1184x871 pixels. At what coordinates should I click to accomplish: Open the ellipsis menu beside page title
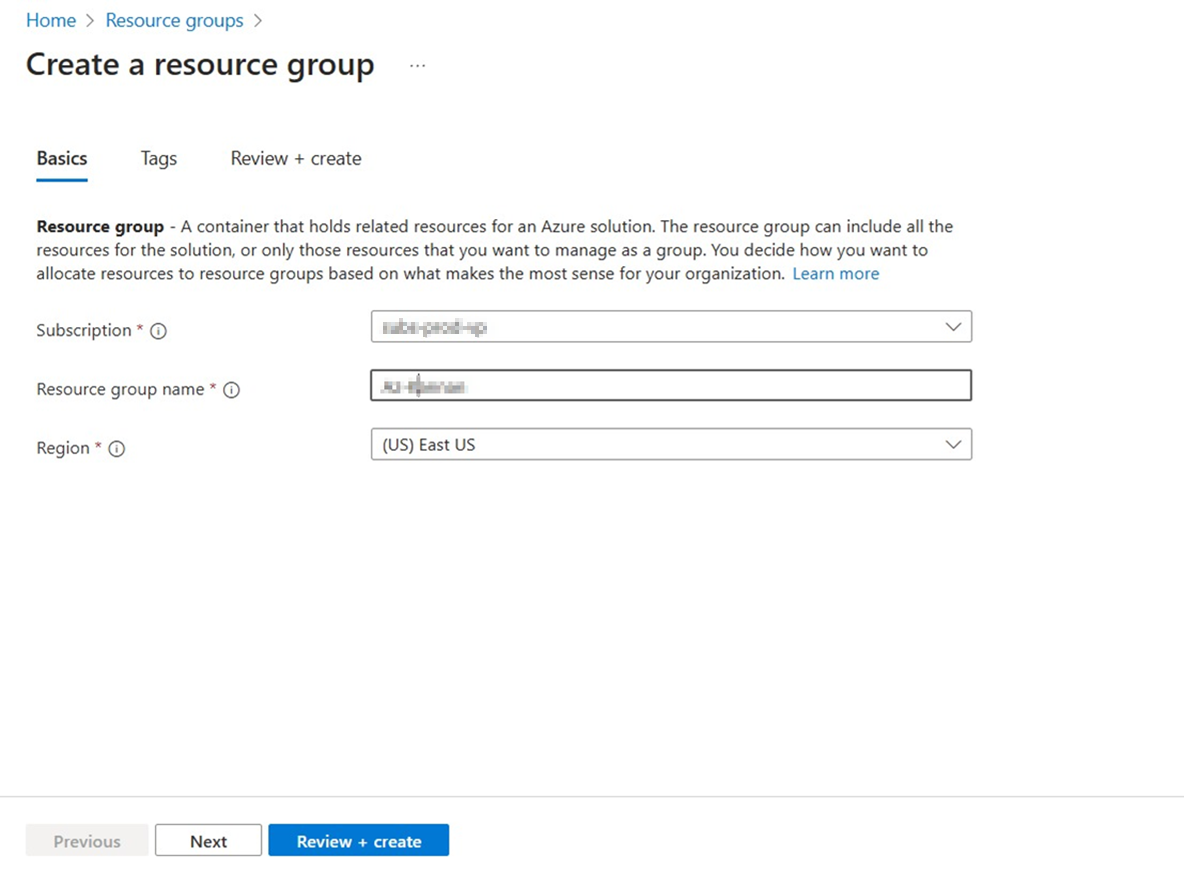coord(418,66)
